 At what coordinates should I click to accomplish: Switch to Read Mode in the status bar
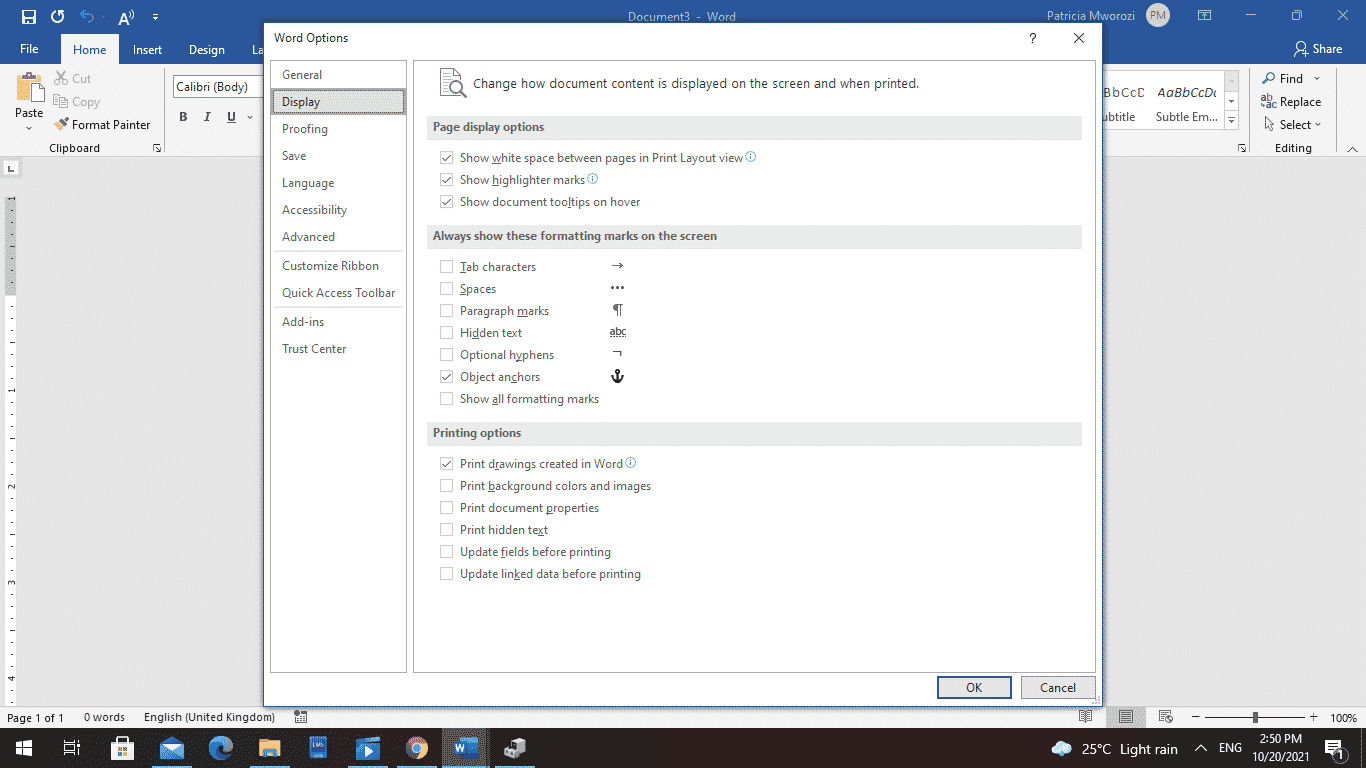[x=1084, y=717]
